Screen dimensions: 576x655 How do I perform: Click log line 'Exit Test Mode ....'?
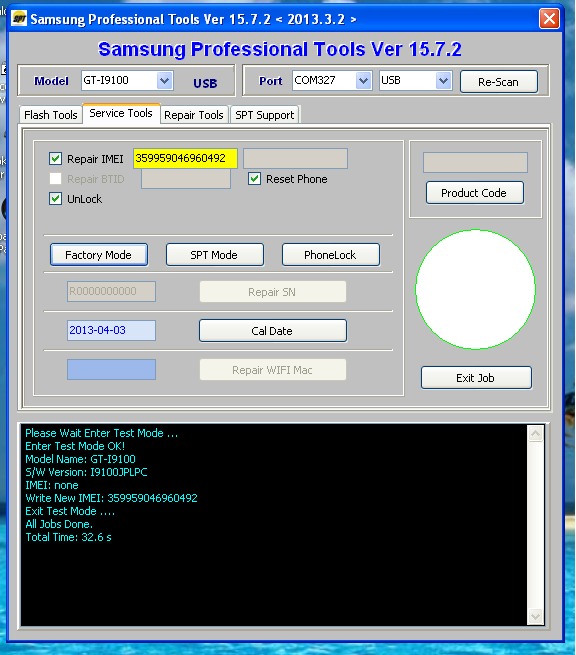(x=70, y=511)
